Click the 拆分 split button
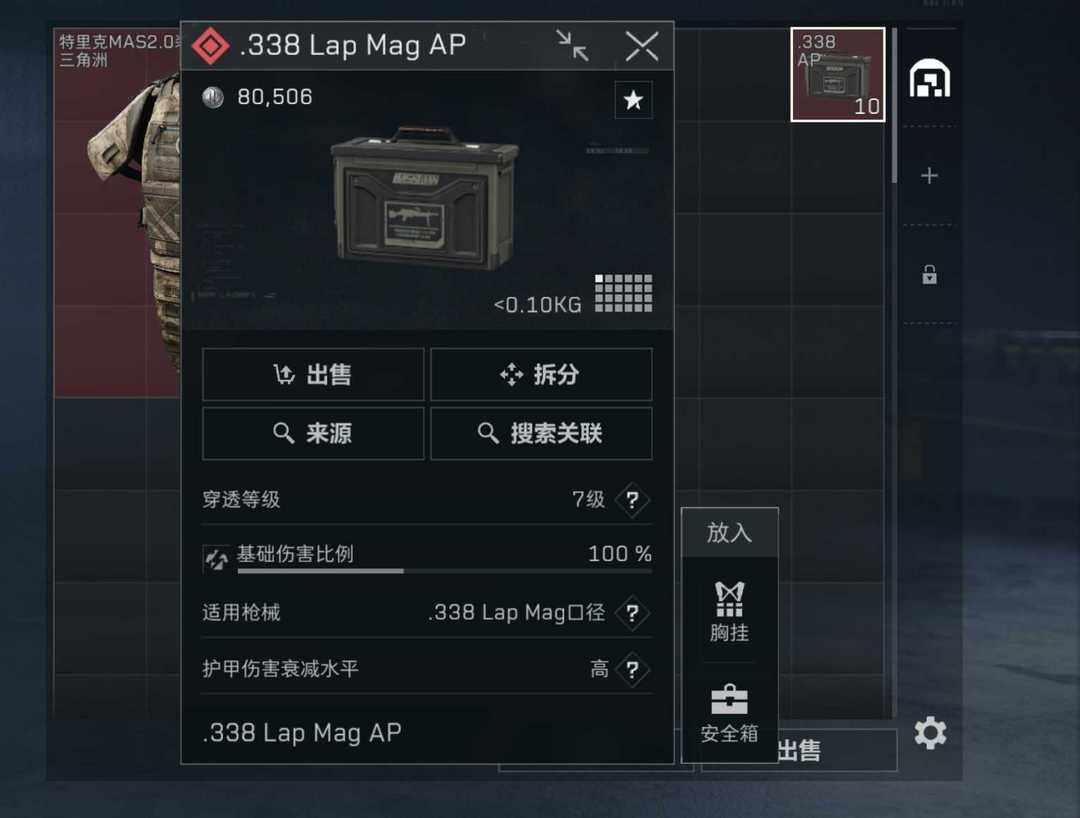Screen dimensions: 1080x818 [541, 375]
